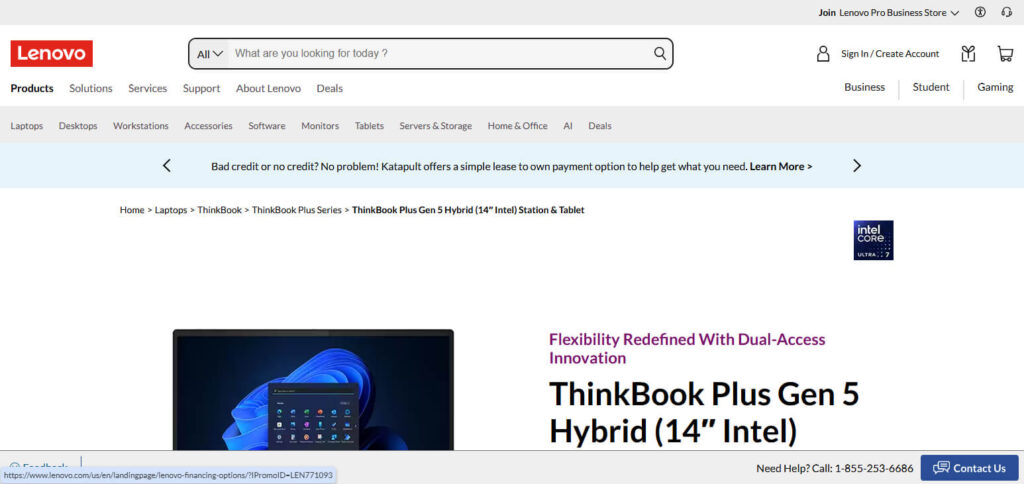Click the Contact Us button
Viewport: 1024px width, 484px height.
click(x=969, y=468)
